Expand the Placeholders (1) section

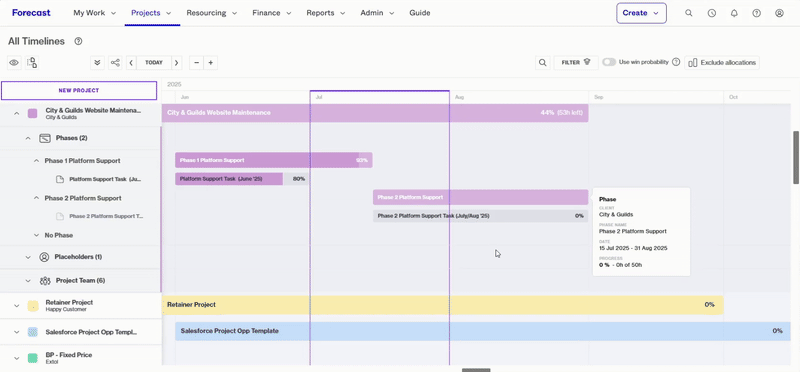click(28, 257)
